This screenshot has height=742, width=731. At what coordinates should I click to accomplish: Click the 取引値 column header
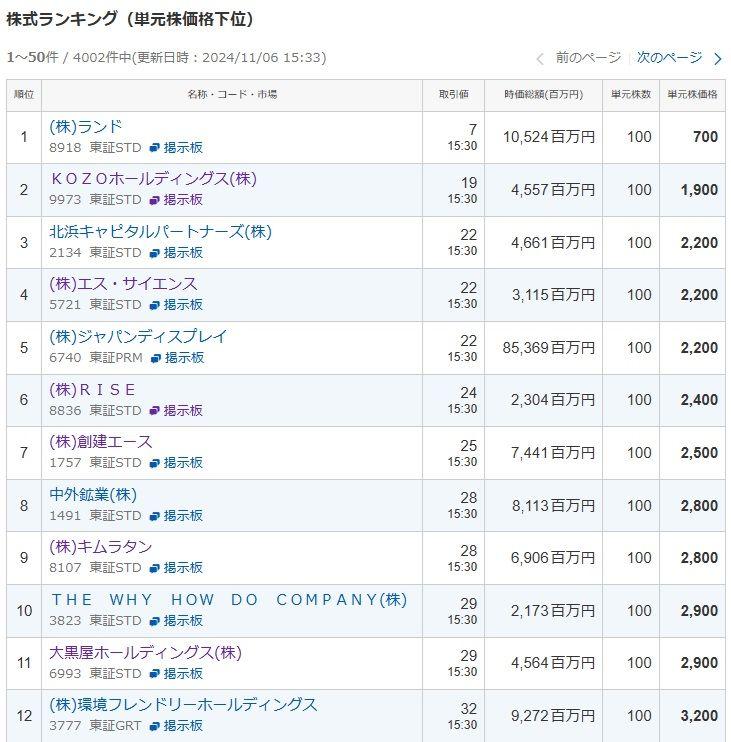tap(453, 94)
